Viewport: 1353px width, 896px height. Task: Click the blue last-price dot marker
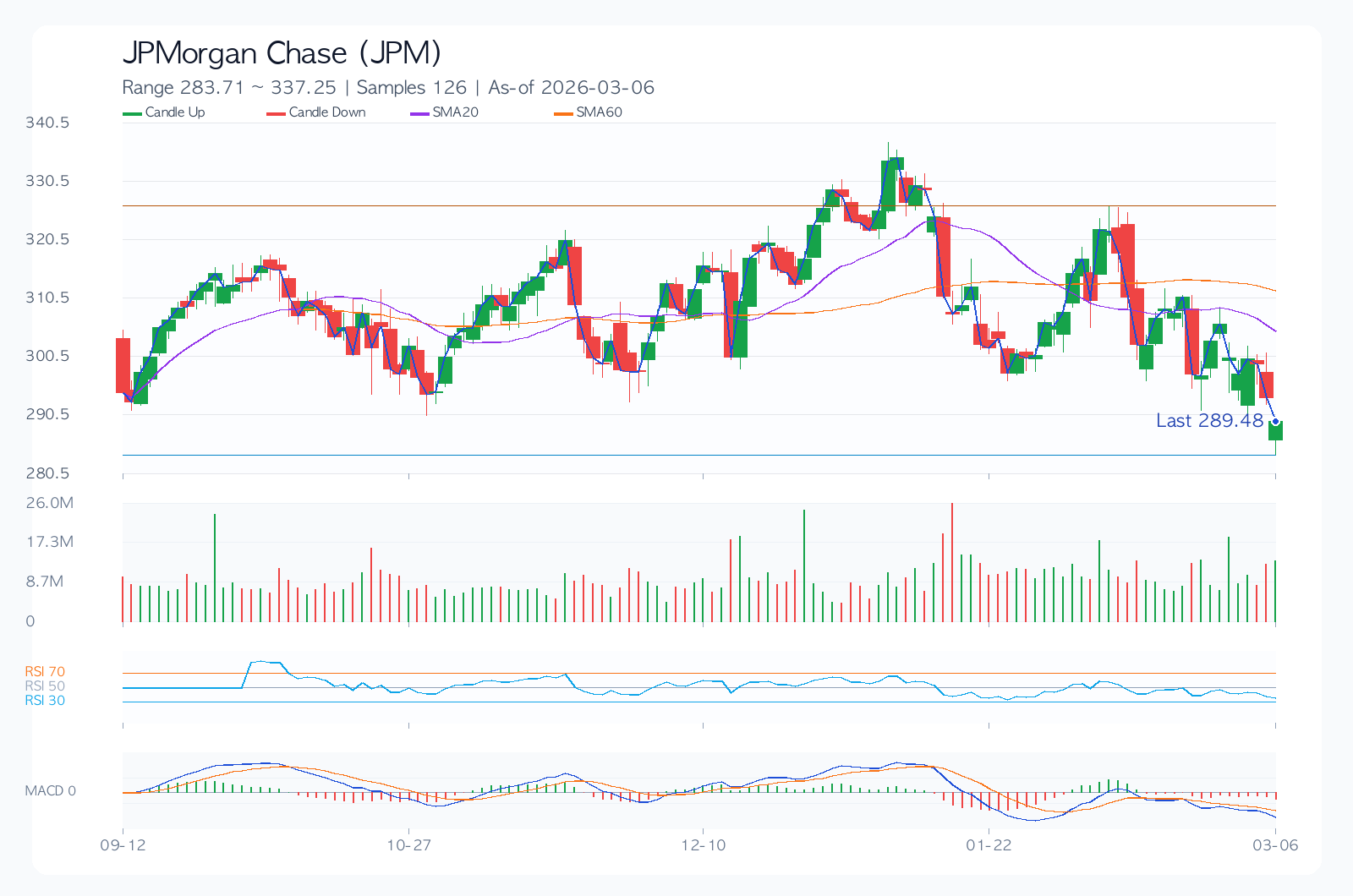coord(1275,421)
